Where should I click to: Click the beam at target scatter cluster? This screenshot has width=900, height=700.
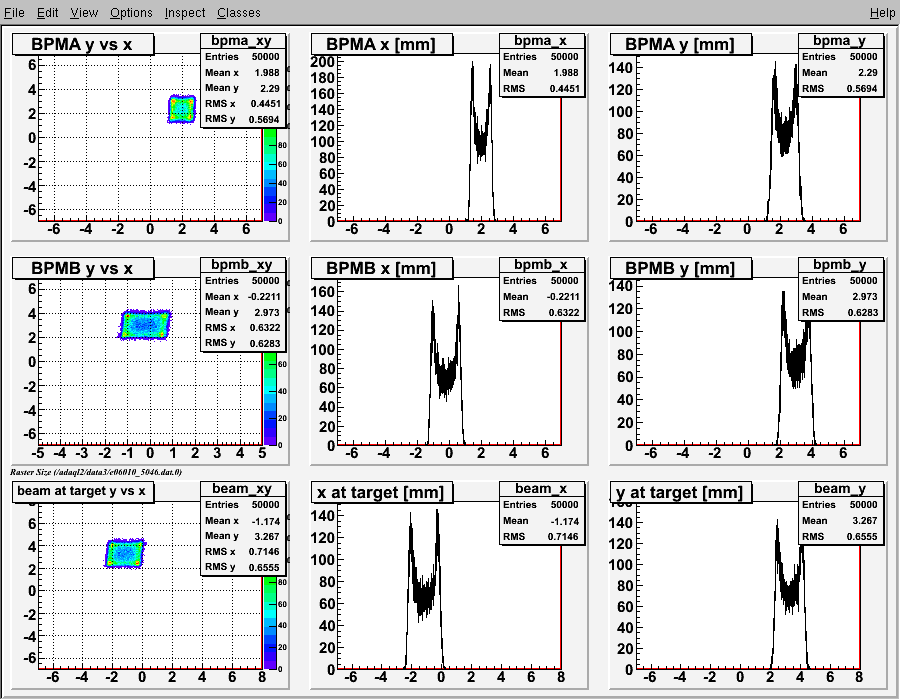coord(125,553)
